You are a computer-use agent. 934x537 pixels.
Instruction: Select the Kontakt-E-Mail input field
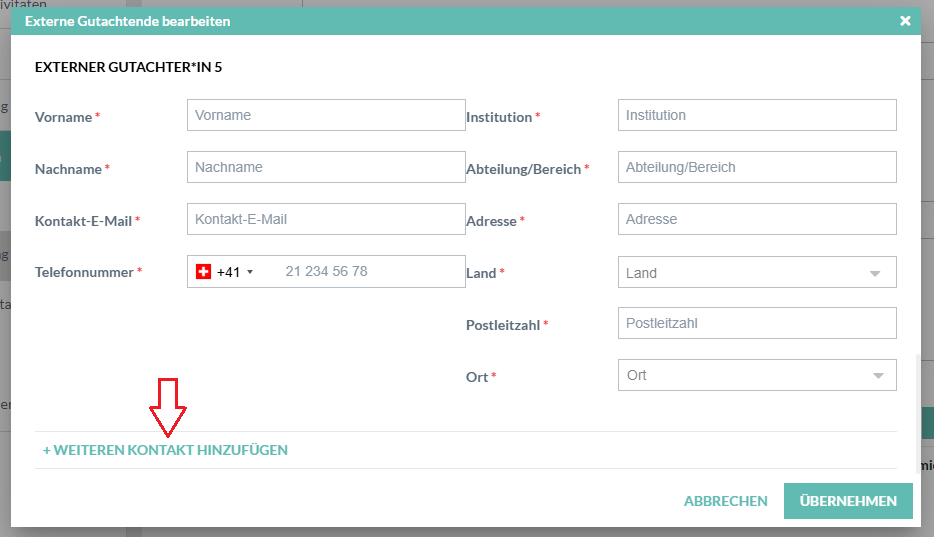coord(326,220)
